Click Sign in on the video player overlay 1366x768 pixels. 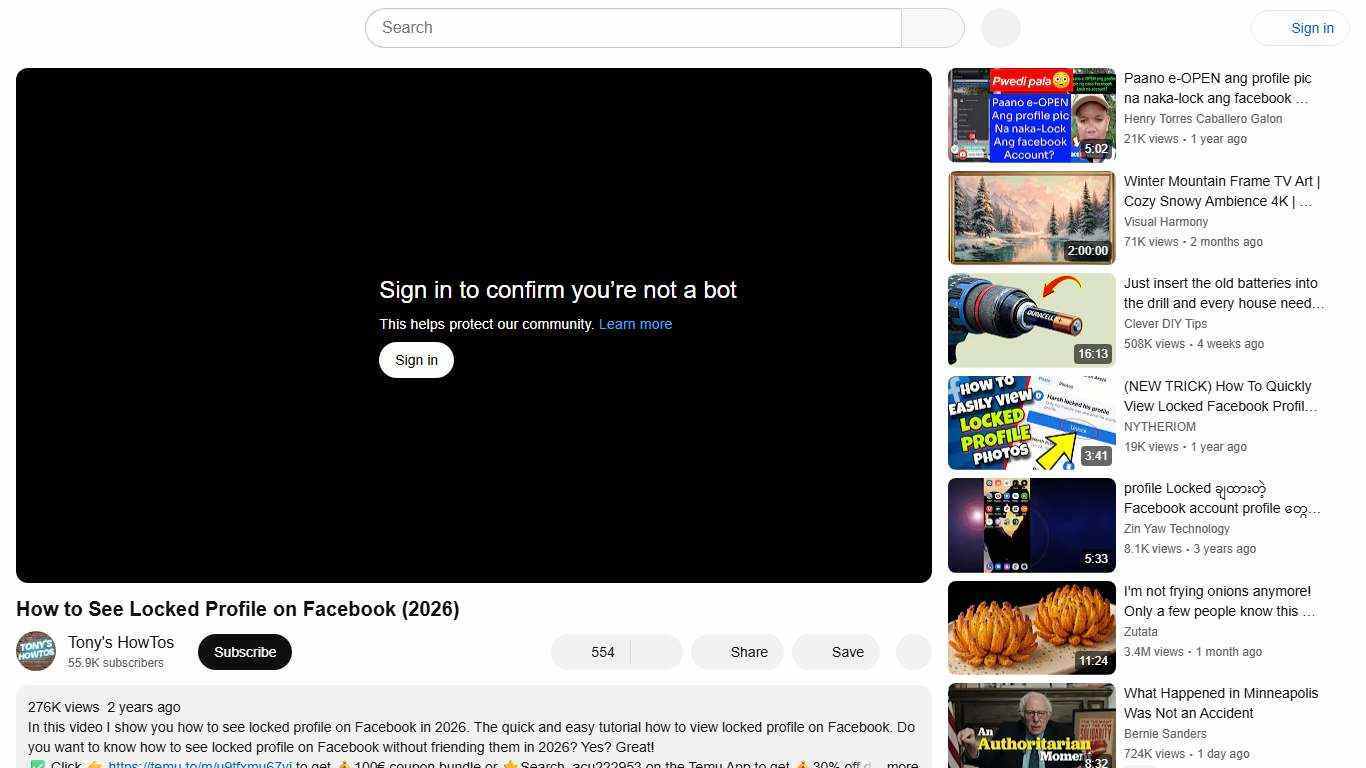coord(416,359)
